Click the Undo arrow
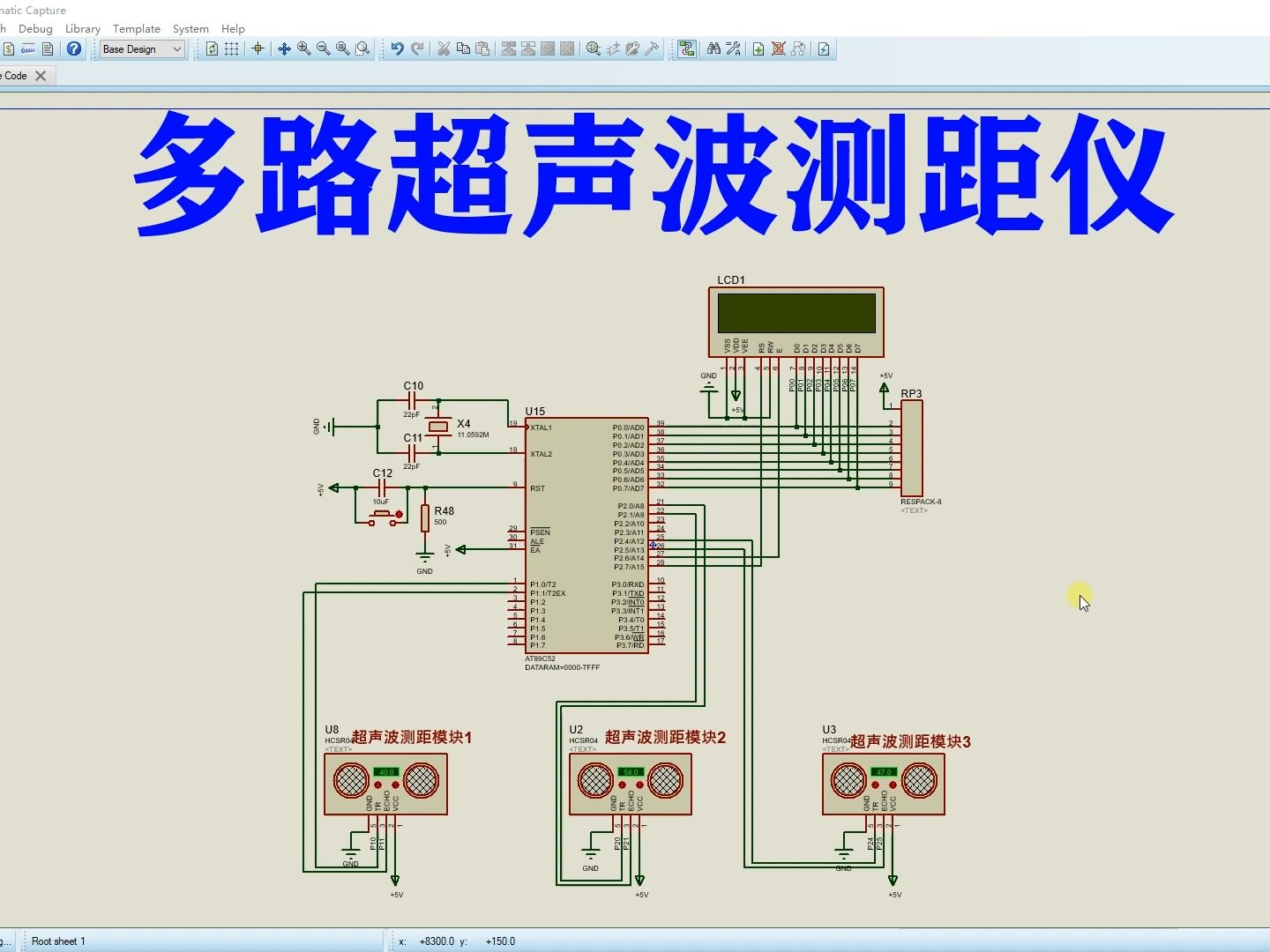 pos(398,49)
